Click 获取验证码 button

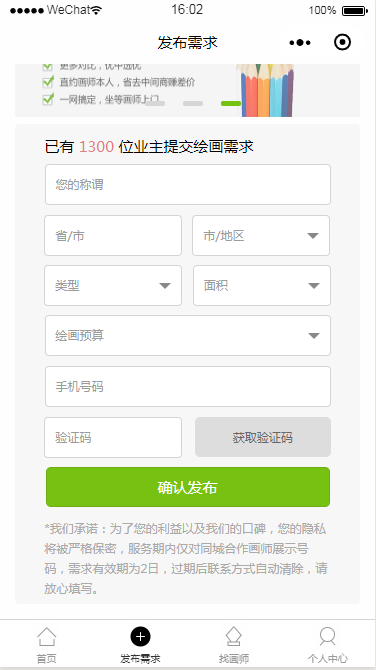[263, 437]
